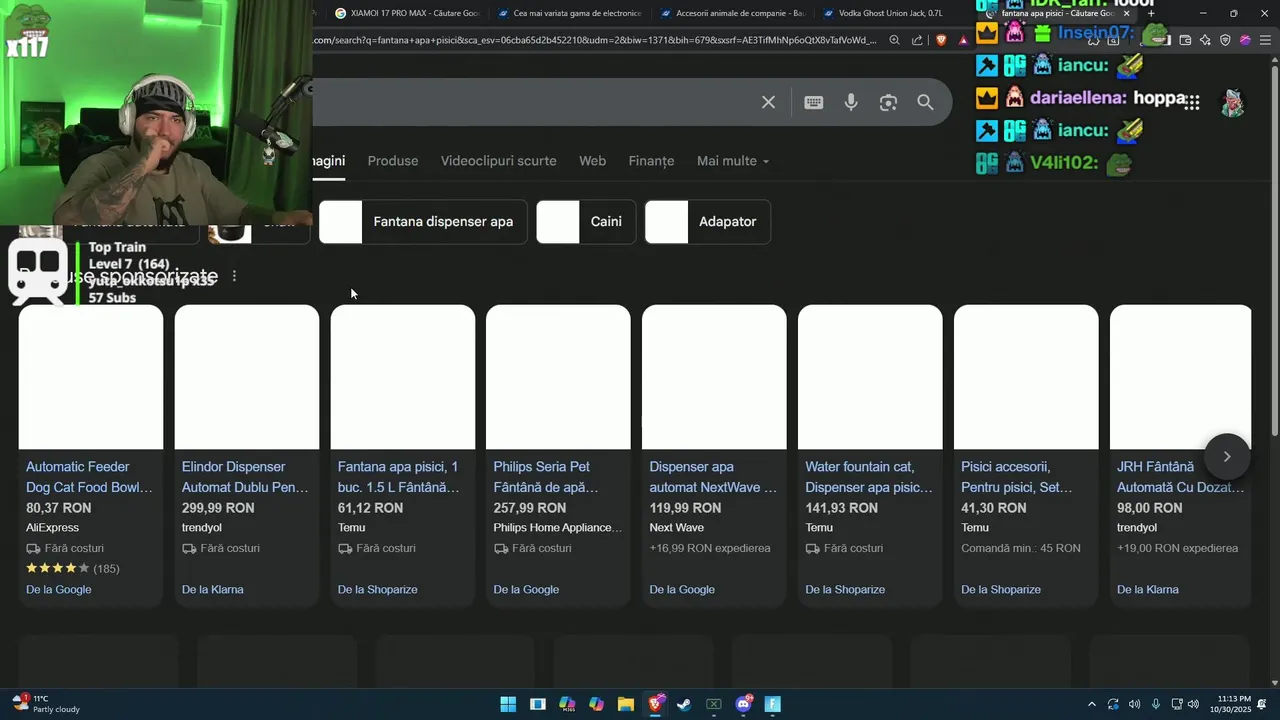Open Xbox Game Bar taskbar icon
Viewport: 1280px width, 720px height.
714,704
